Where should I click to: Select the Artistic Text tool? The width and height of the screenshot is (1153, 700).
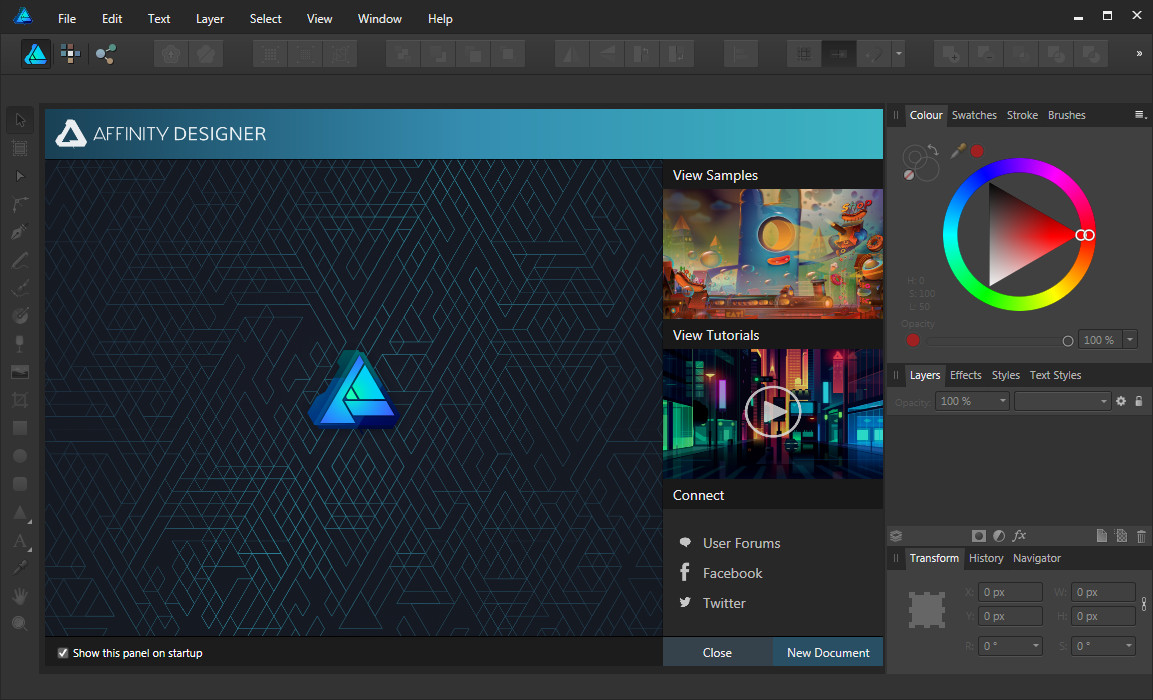(20, 541)
